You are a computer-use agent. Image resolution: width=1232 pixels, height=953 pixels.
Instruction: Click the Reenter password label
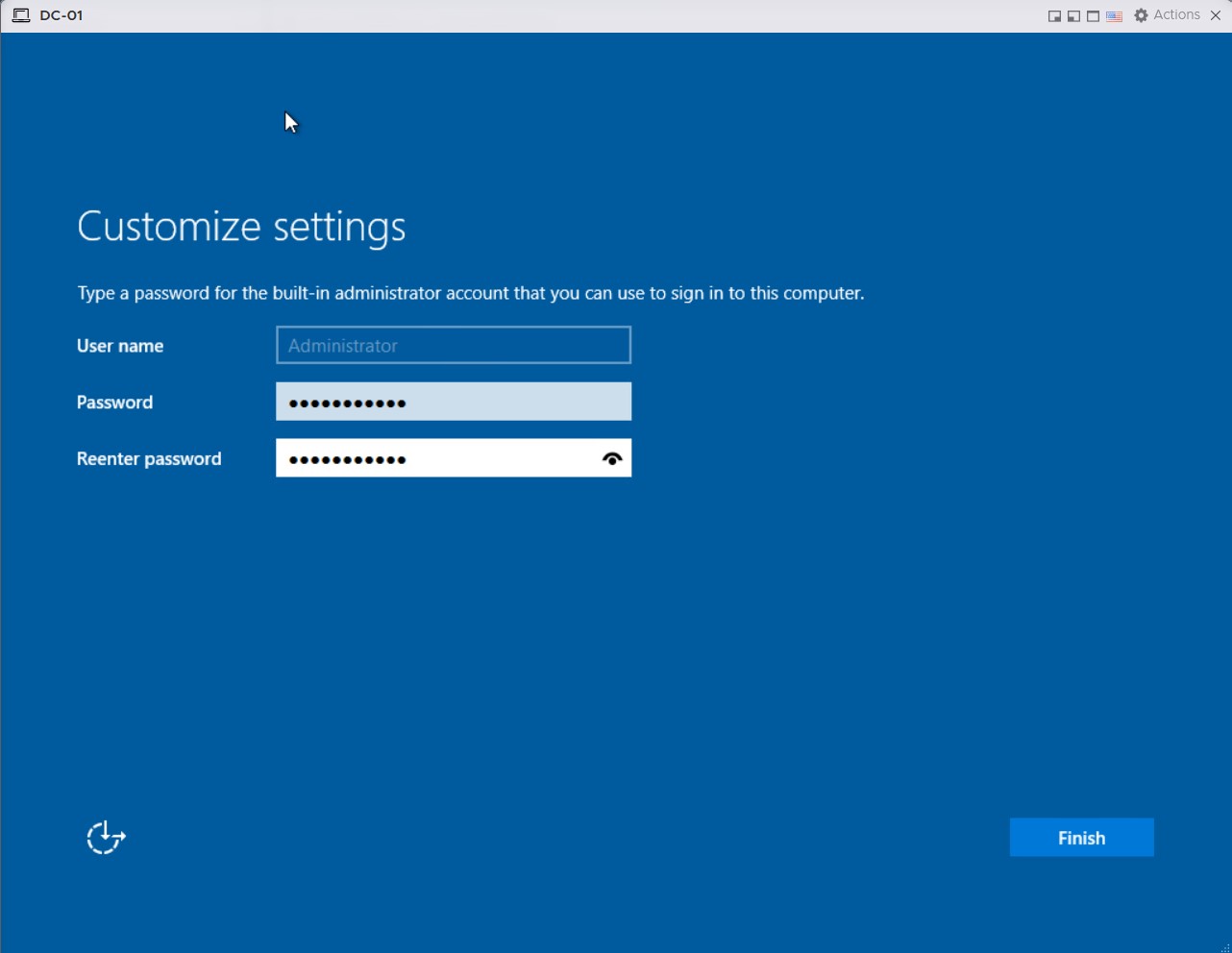[149, 458]
